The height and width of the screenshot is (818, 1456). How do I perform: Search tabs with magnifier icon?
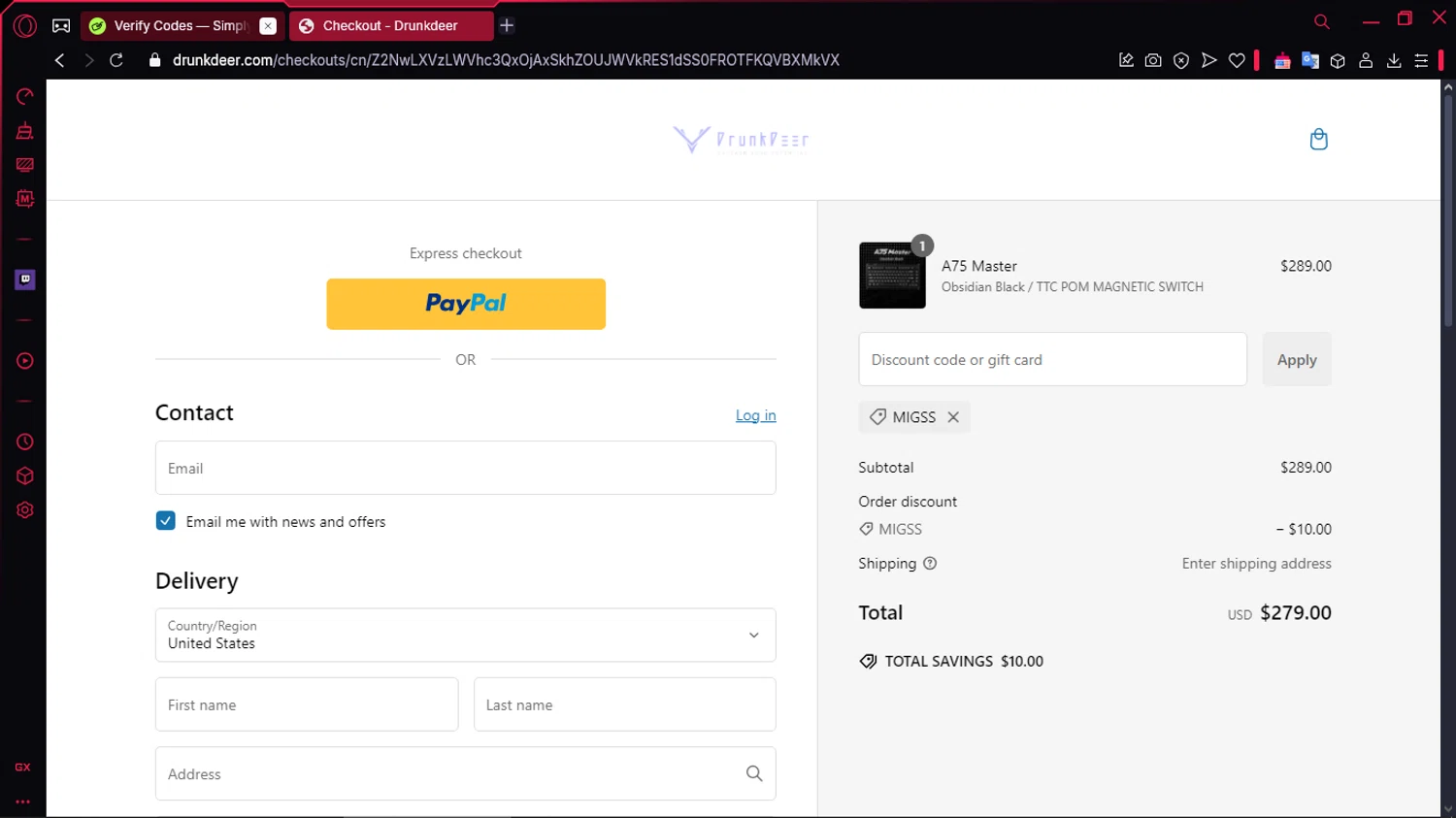[1322, 21]
